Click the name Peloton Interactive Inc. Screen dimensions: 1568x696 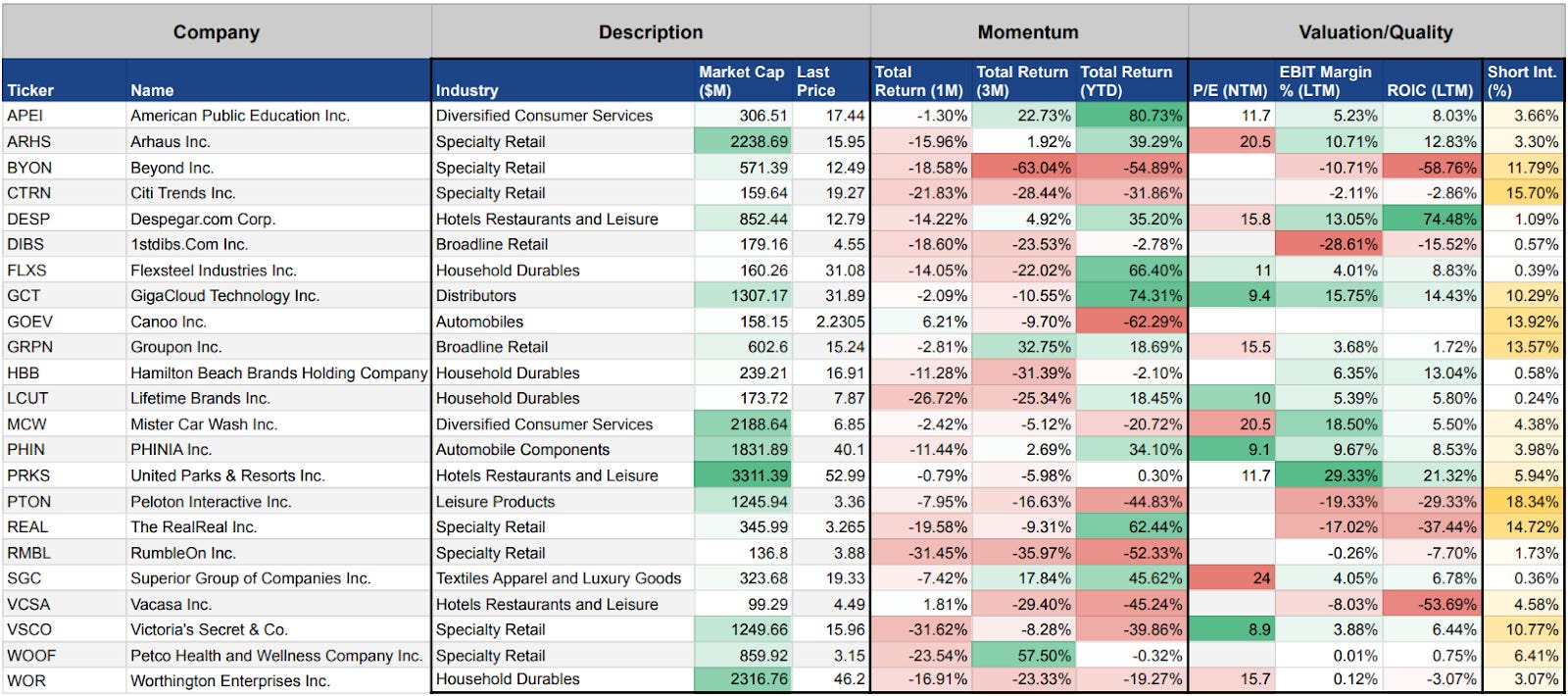211,502
